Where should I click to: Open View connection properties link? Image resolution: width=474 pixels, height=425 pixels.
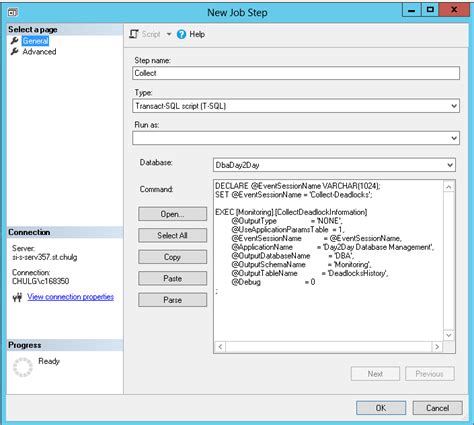(x=70, y=297)
